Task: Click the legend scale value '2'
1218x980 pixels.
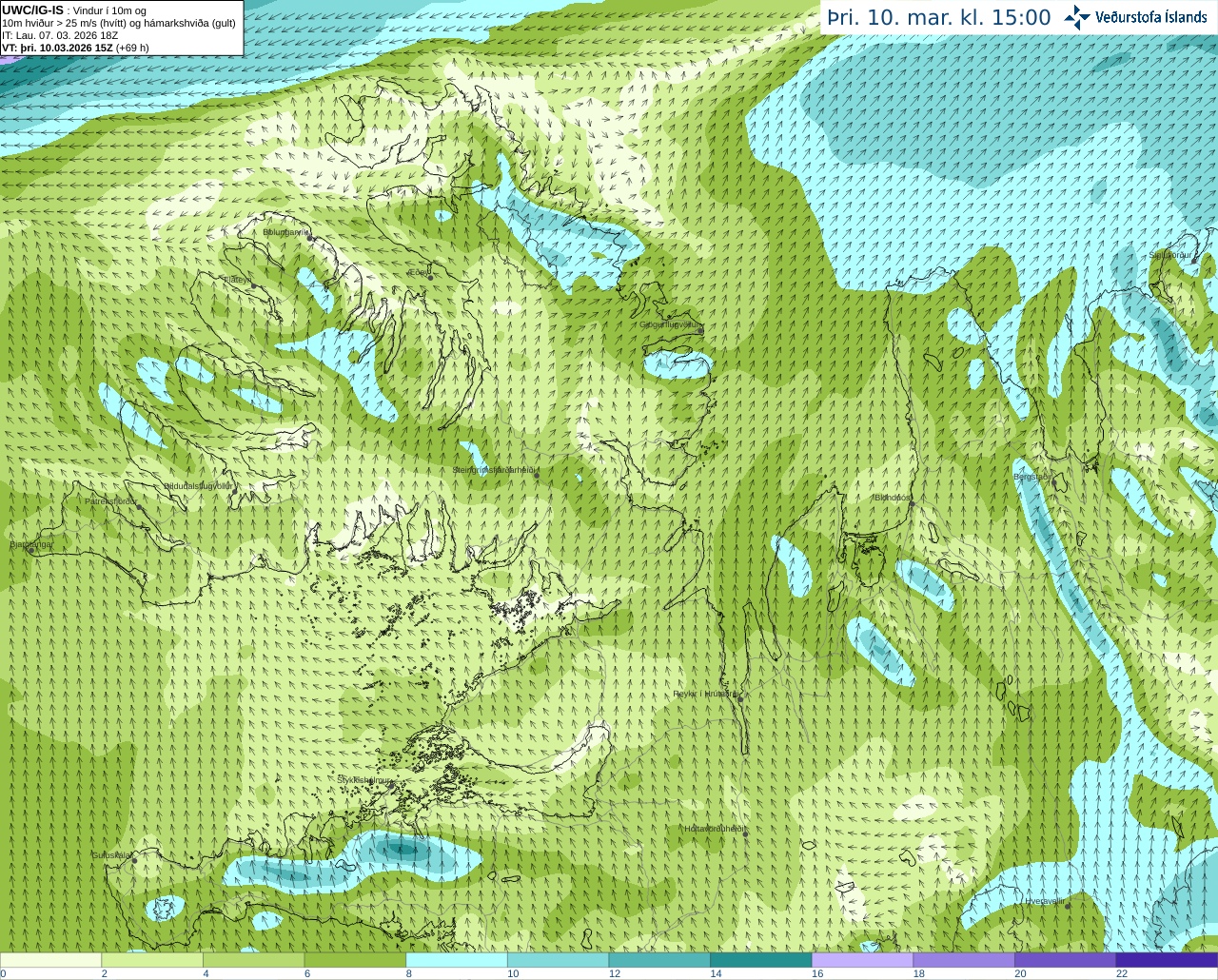Action: pos(105,973)
